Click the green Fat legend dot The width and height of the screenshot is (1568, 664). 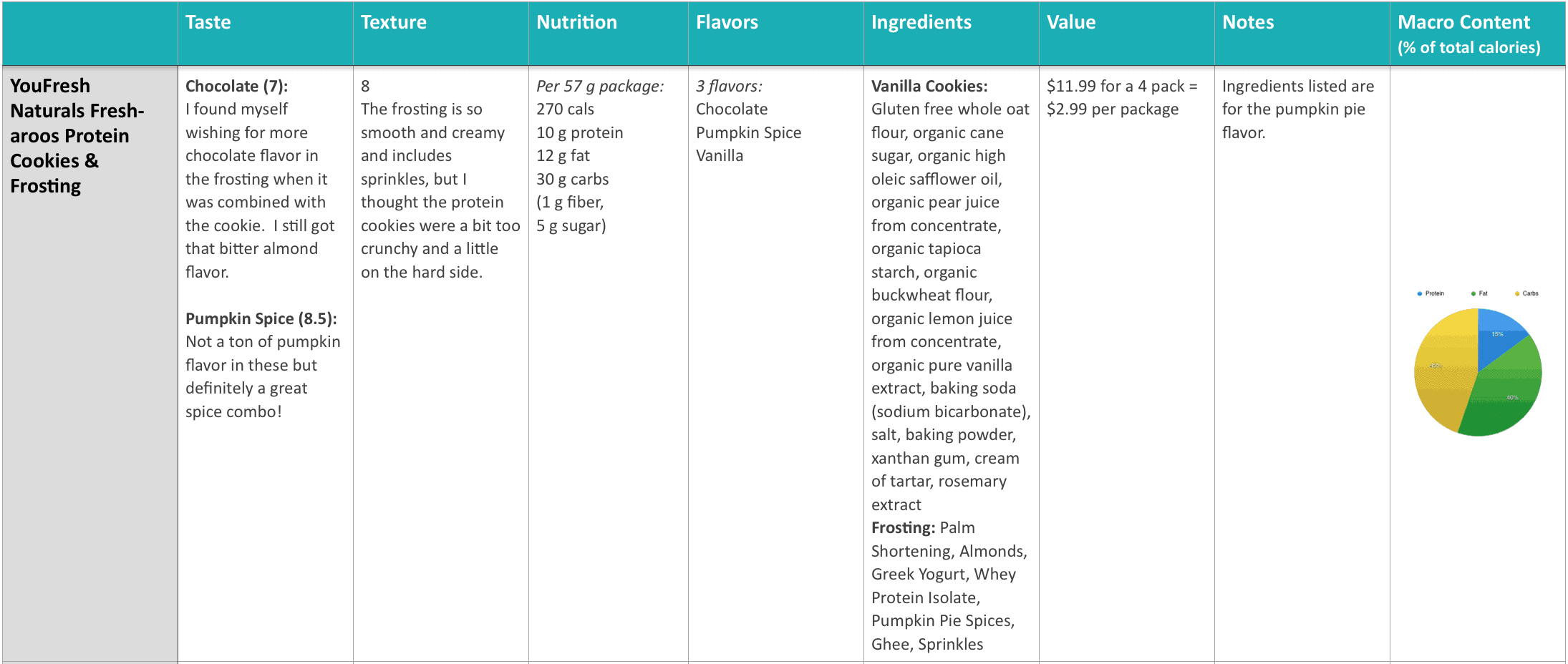pyautogui.click(x=1473, y=293)
